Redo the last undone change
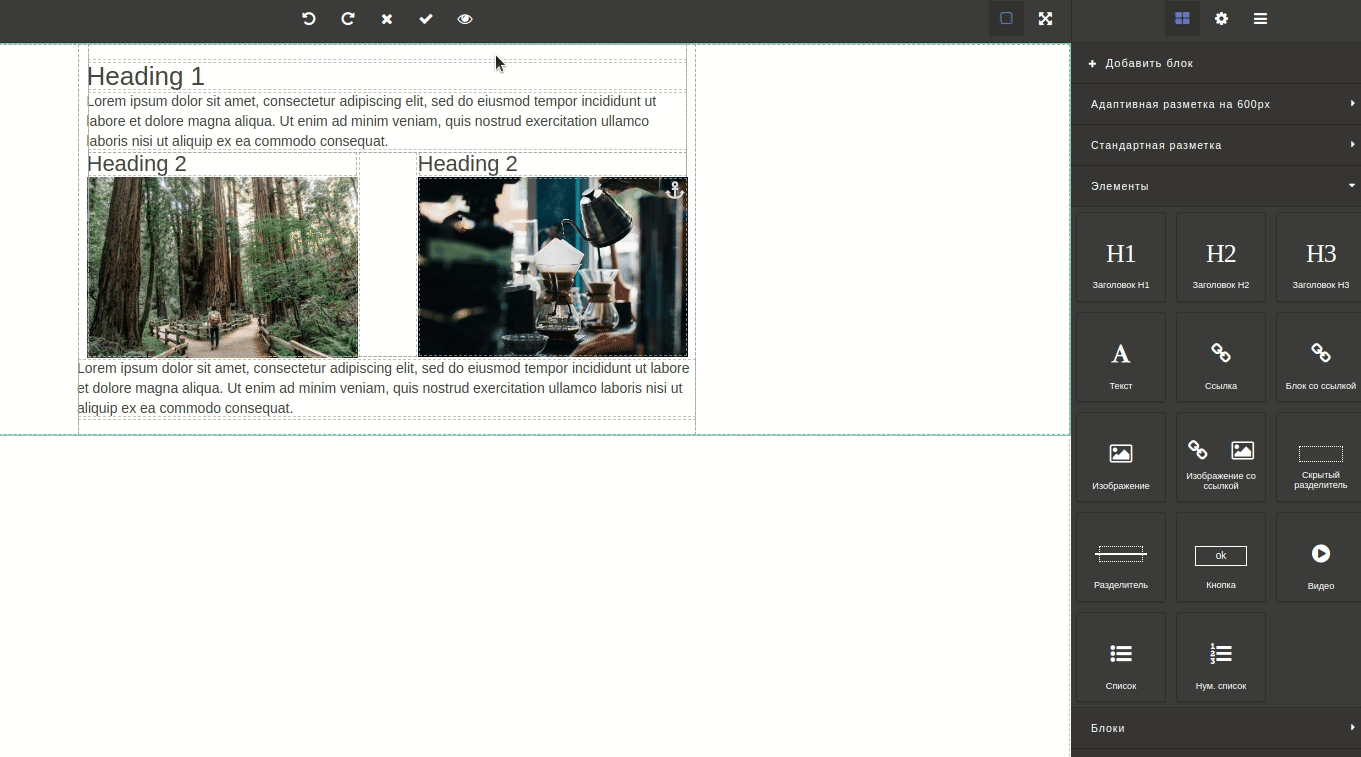The image size is (1361, 757). point(348,19)
